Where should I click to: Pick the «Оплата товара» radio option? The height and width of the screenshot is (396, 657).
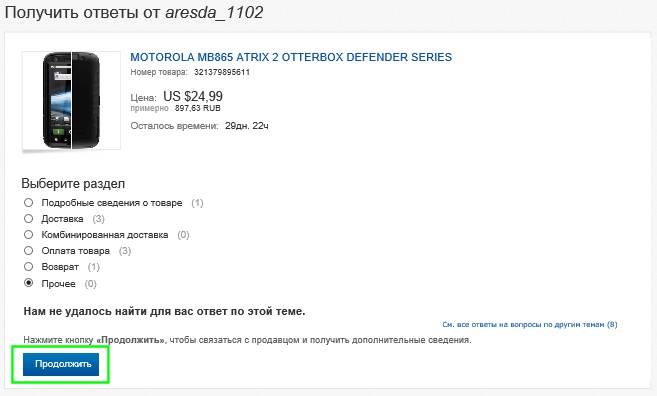28,251
